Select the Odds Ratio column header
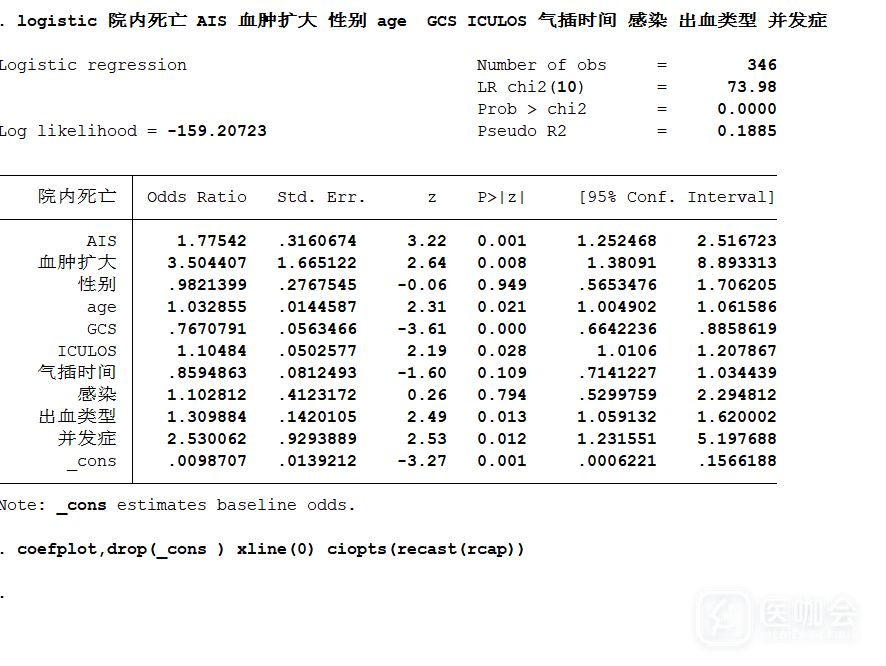886x666 pixels. (197, 197)
